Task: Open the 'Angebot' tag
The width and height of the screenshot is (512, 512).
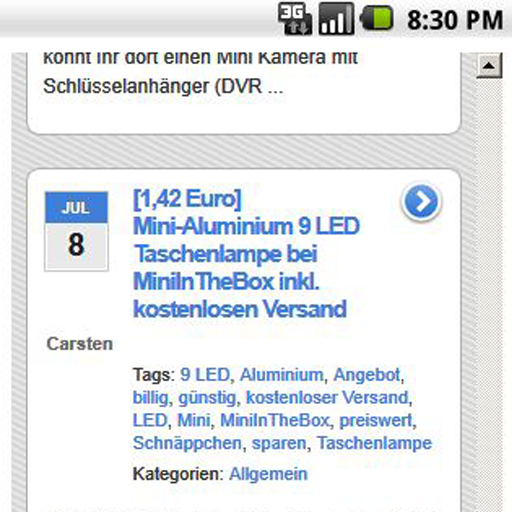Action: [367, 375]
